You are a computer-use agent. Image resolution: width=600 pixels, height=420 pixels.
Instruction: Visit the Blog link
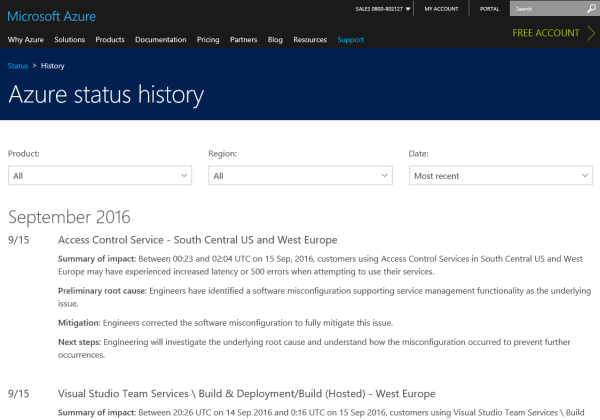275,40
